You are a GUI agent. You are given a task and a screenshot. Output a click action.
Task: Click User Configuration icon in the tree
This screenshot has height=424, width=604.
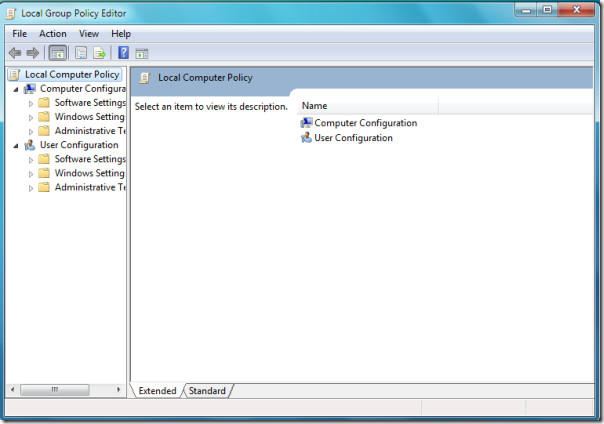coord(30,145)
